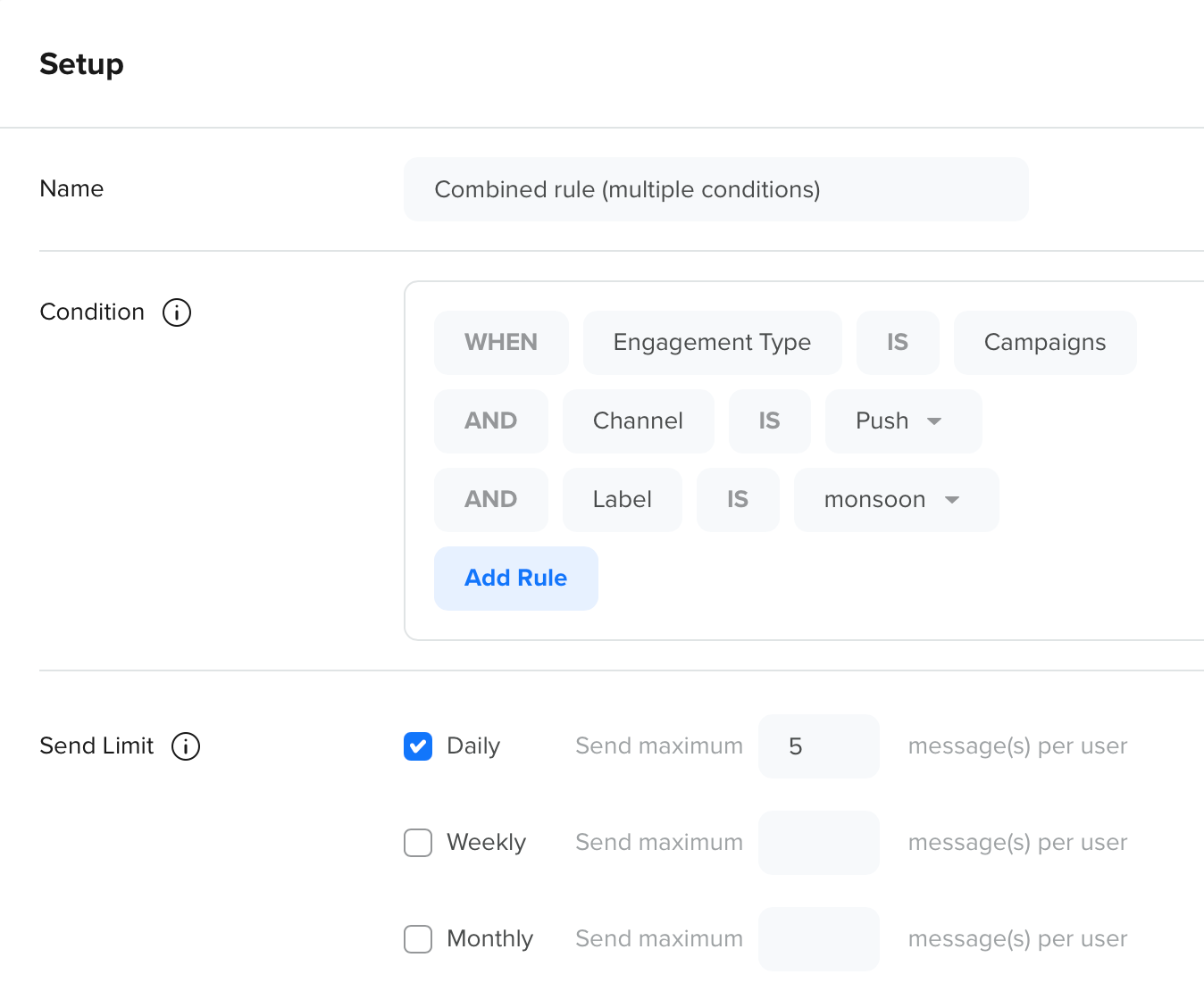This screenshot has height=991, width=1204.
Task: Click the AND operator before Channel
Action: click(x=491, y=421)
